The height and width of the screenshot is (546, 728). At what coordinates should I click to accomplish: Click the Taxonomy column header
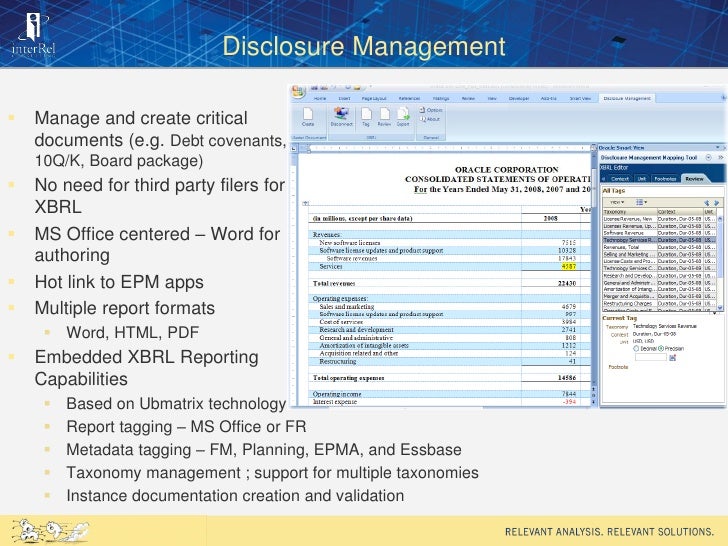(x=630, y=212)
